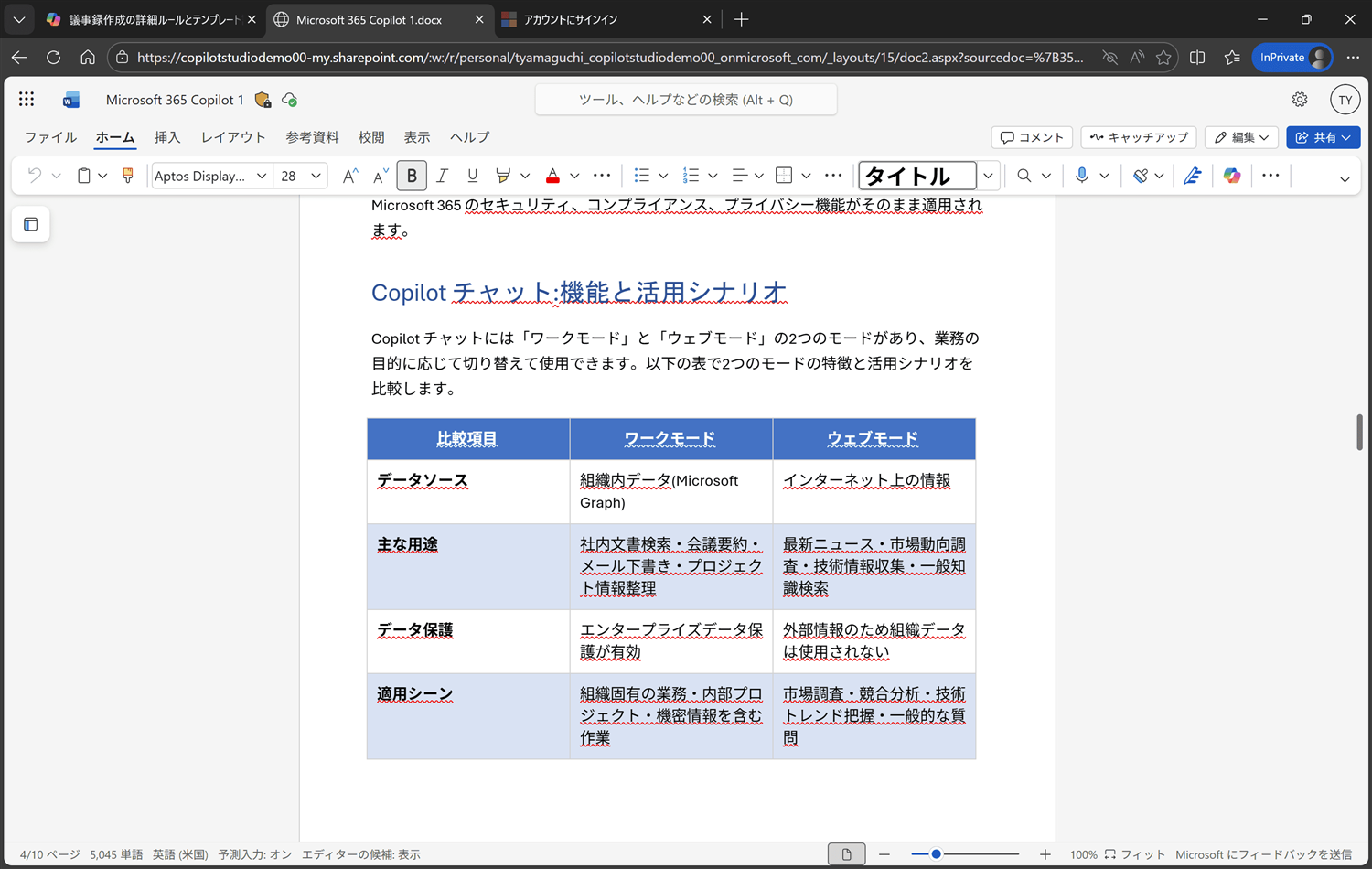Click the 共有 button
This screenshot has width=1372, height=869.
point(1324,137)
